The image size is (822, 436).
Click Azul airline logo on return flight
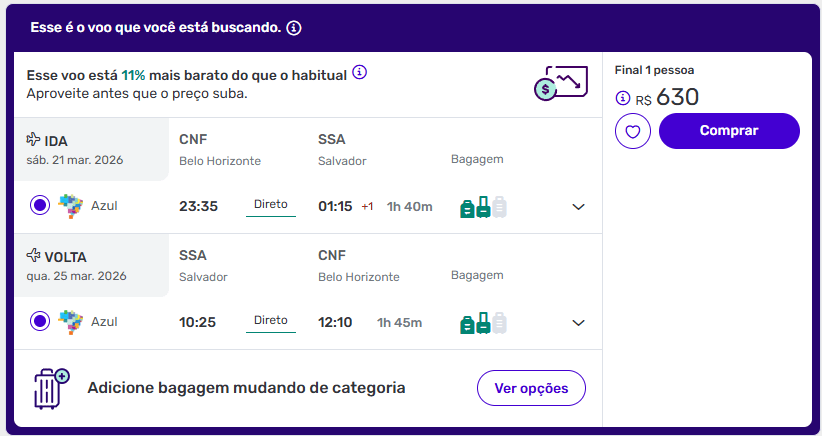click(70, 322)
